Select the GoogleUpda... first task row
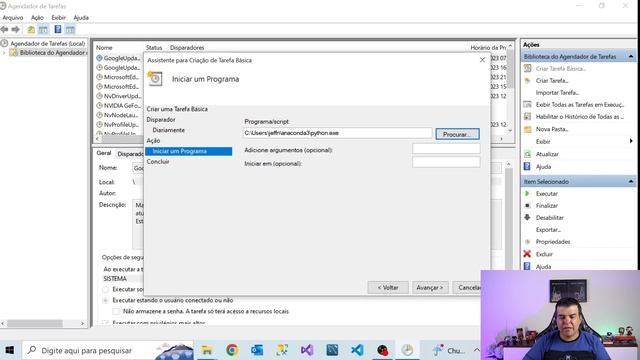 point(120,58)
